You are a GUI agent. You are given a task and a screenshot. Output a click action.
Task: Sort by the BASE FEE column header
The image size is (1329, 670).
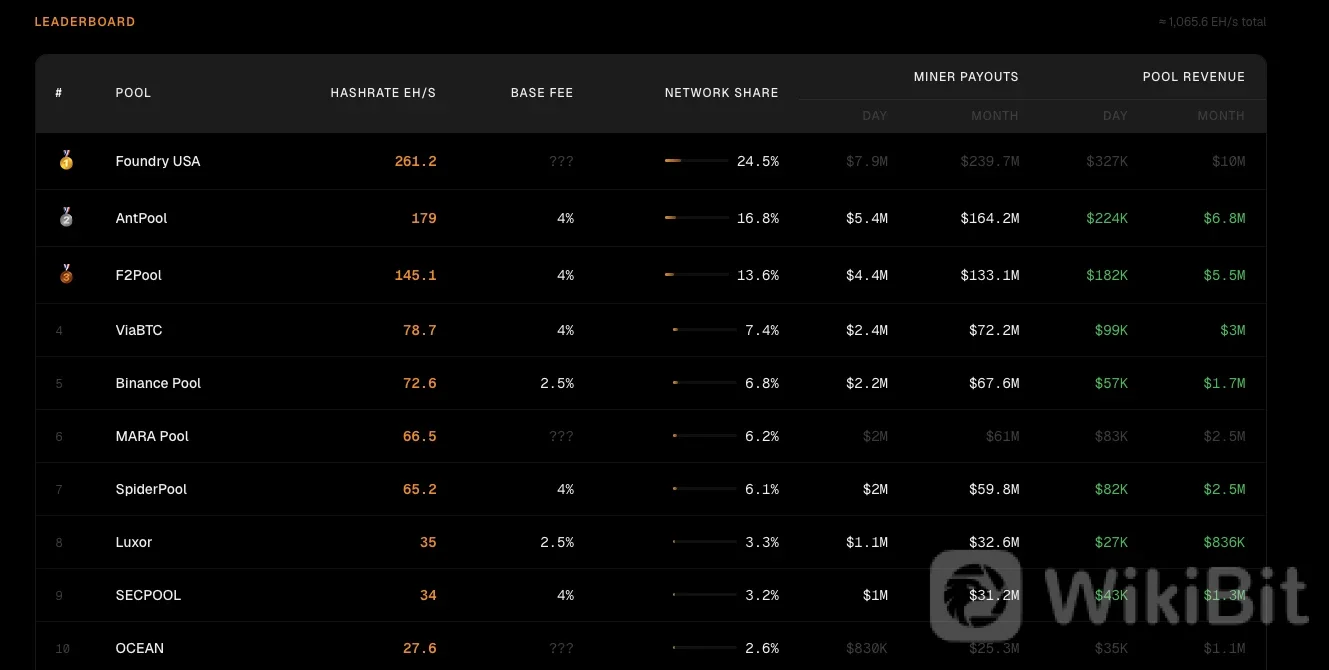[x=542, y=93]
